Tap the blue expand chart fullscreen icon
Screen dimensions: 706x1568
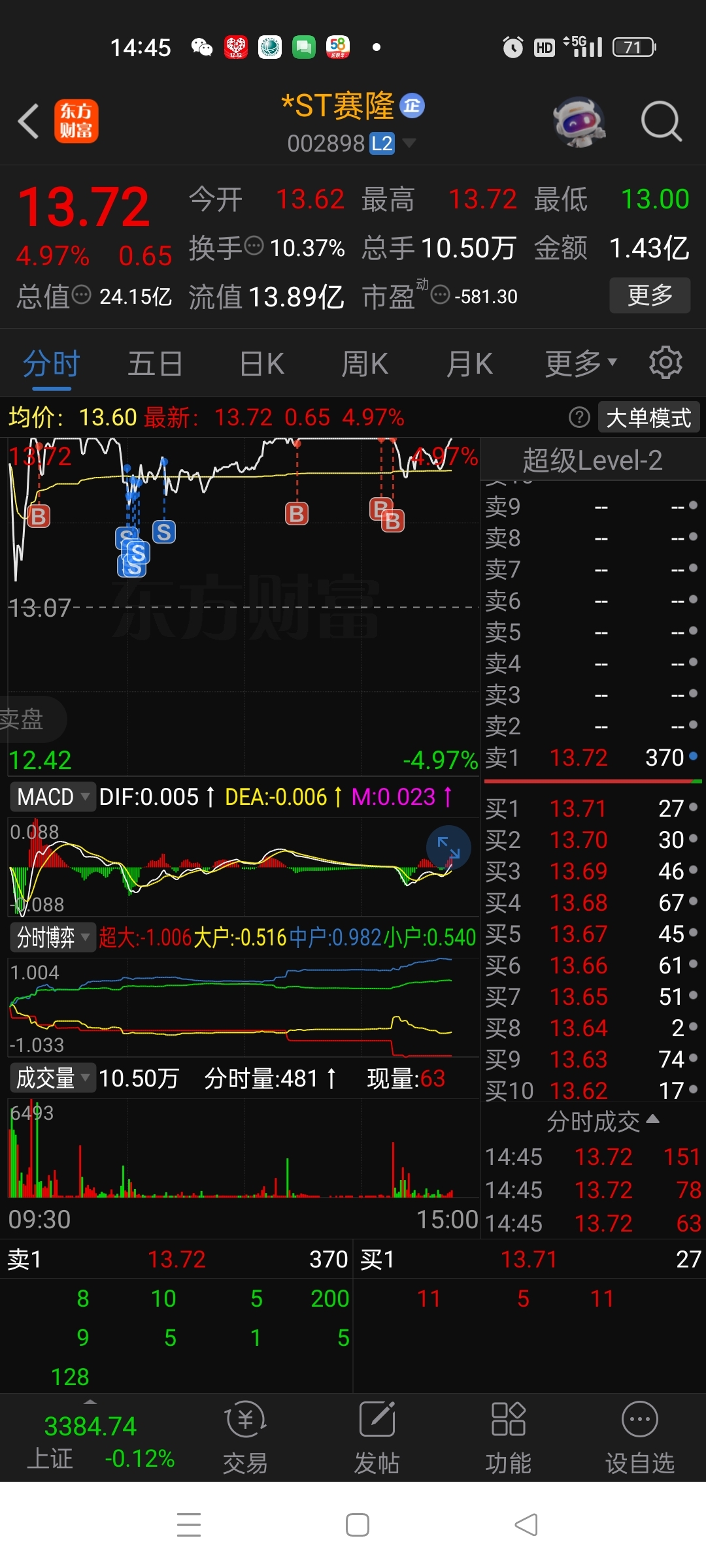448,847
